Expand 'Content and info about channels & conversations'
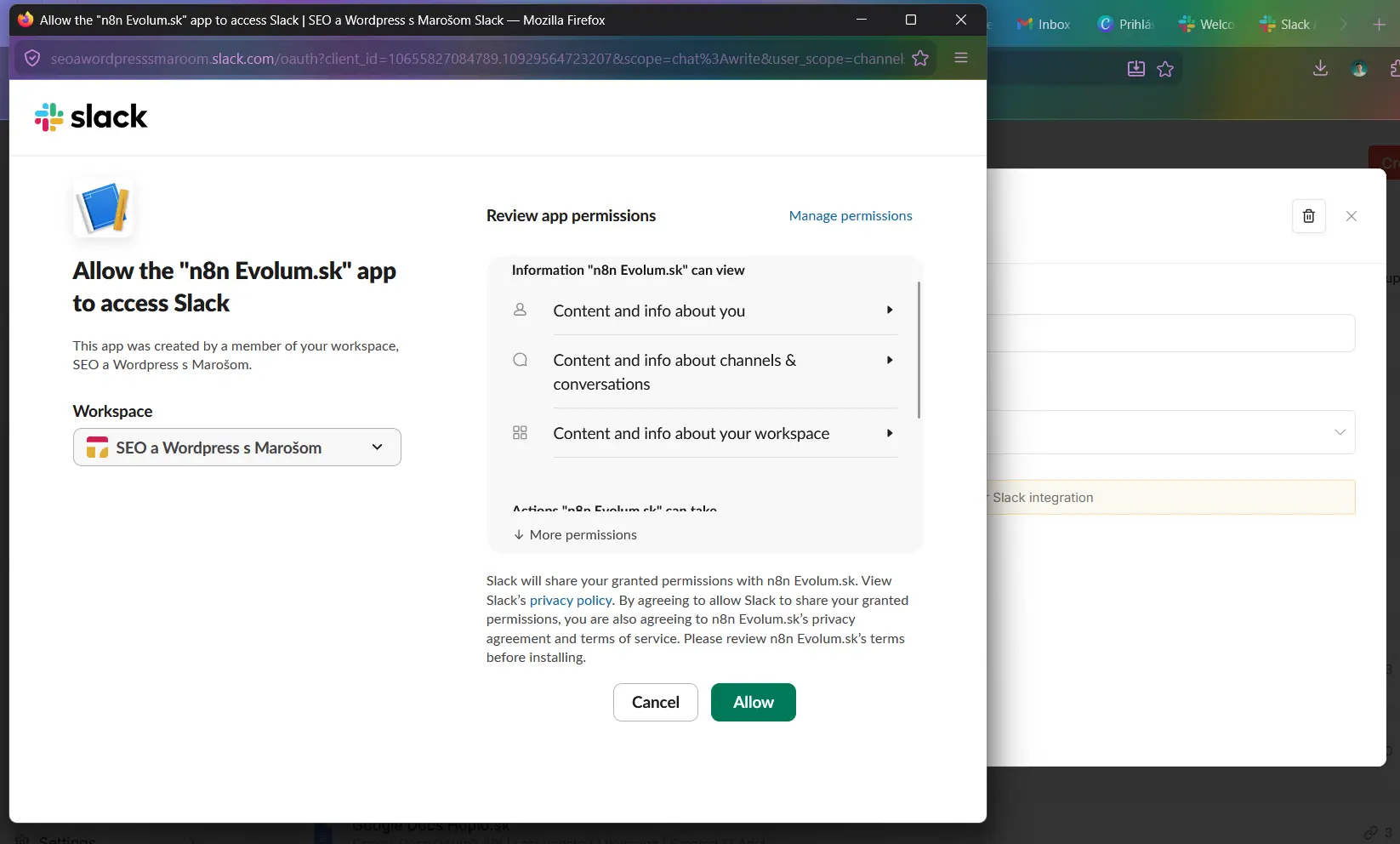Screen dimensions: 1400x844 889,360
